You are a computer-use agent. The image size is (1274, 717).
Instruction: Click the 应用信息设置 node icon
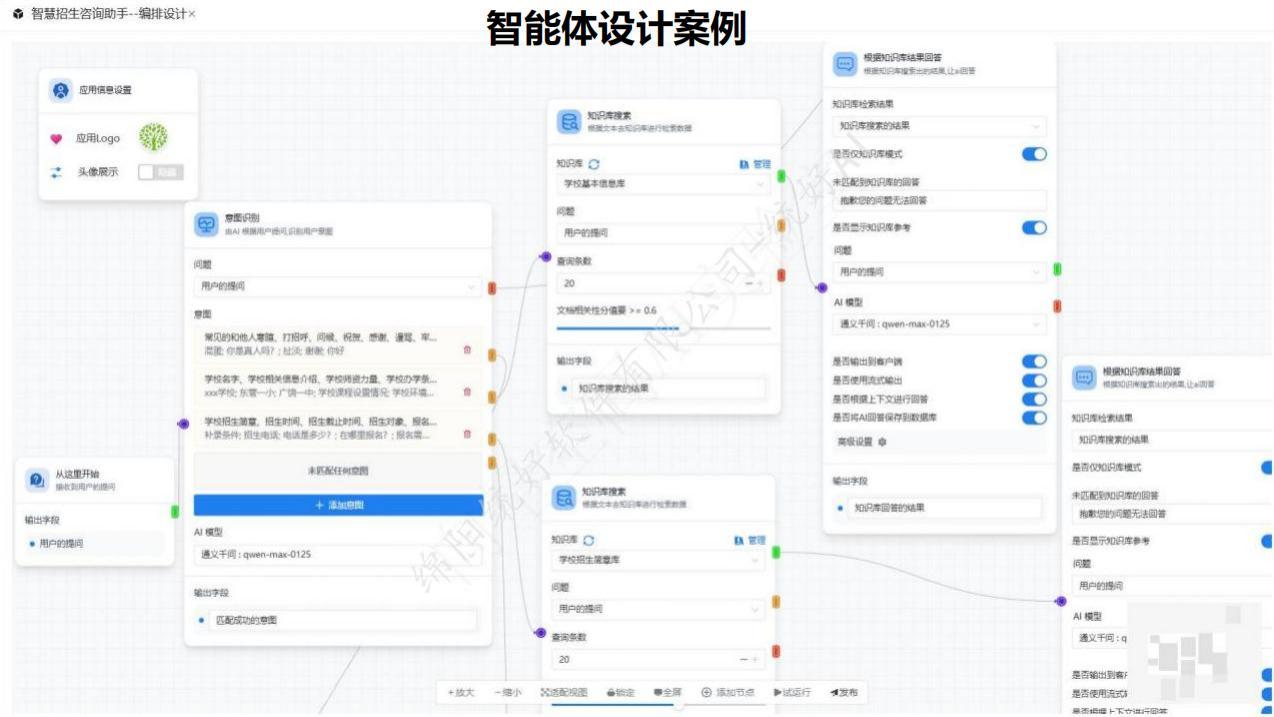61,90
